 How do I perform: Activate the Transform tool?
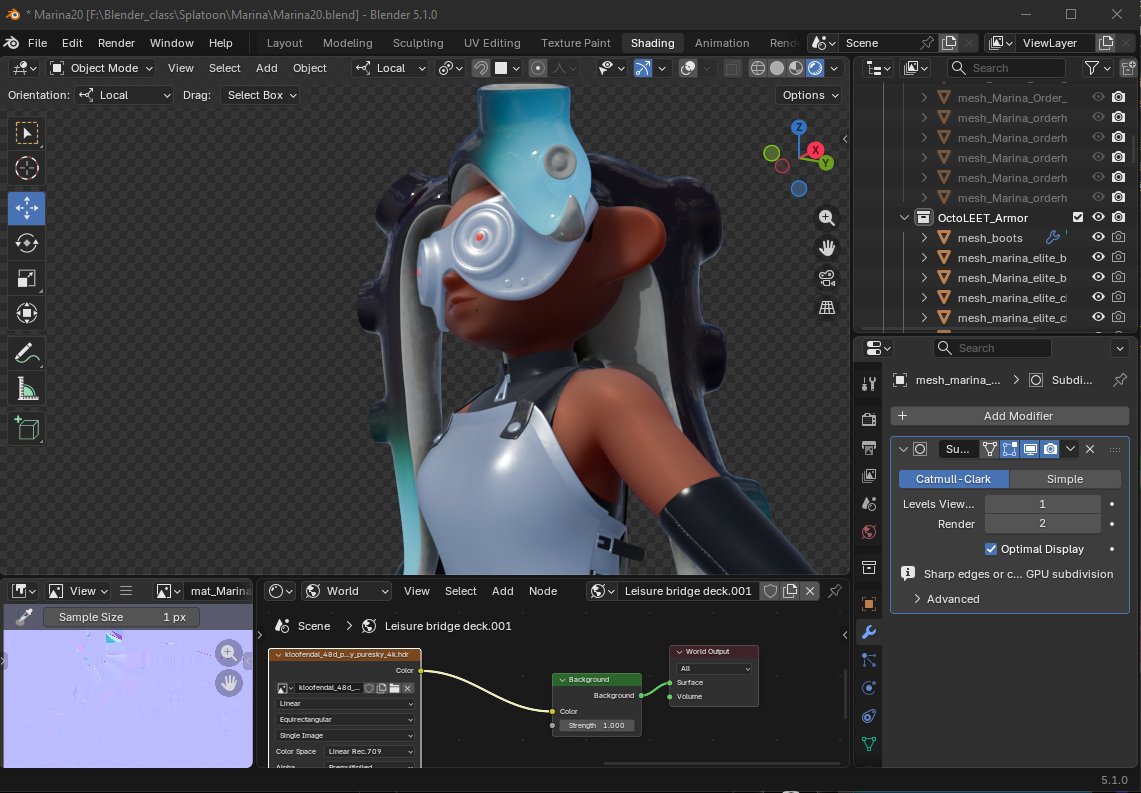pyautogui.click(x=27, y=314)
